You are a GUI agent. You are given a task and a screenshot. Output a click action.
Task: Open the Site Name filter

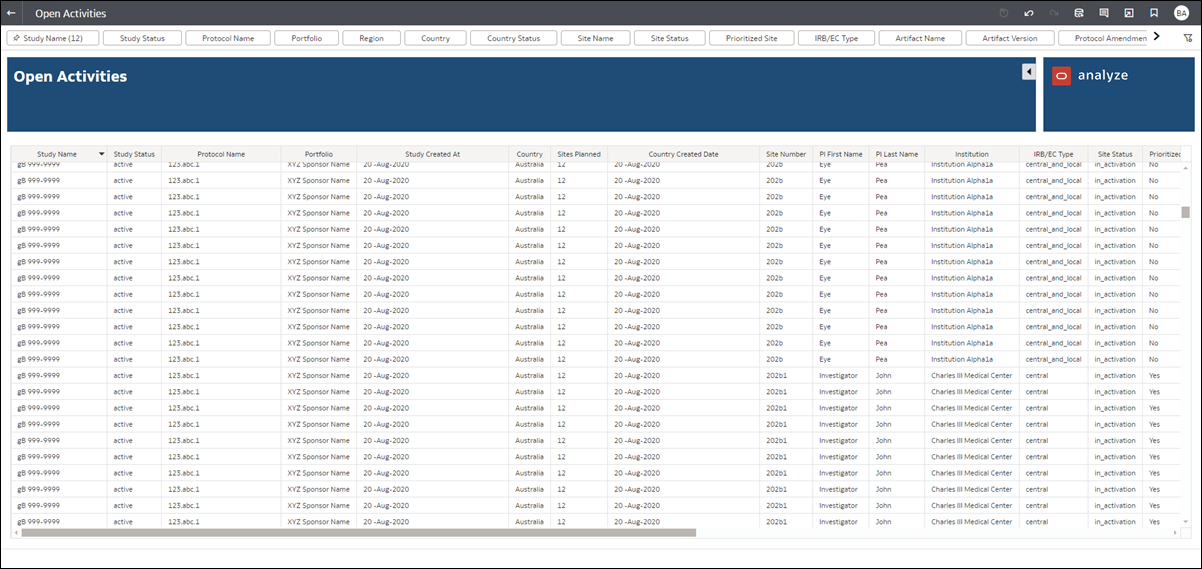coord(595,38)
